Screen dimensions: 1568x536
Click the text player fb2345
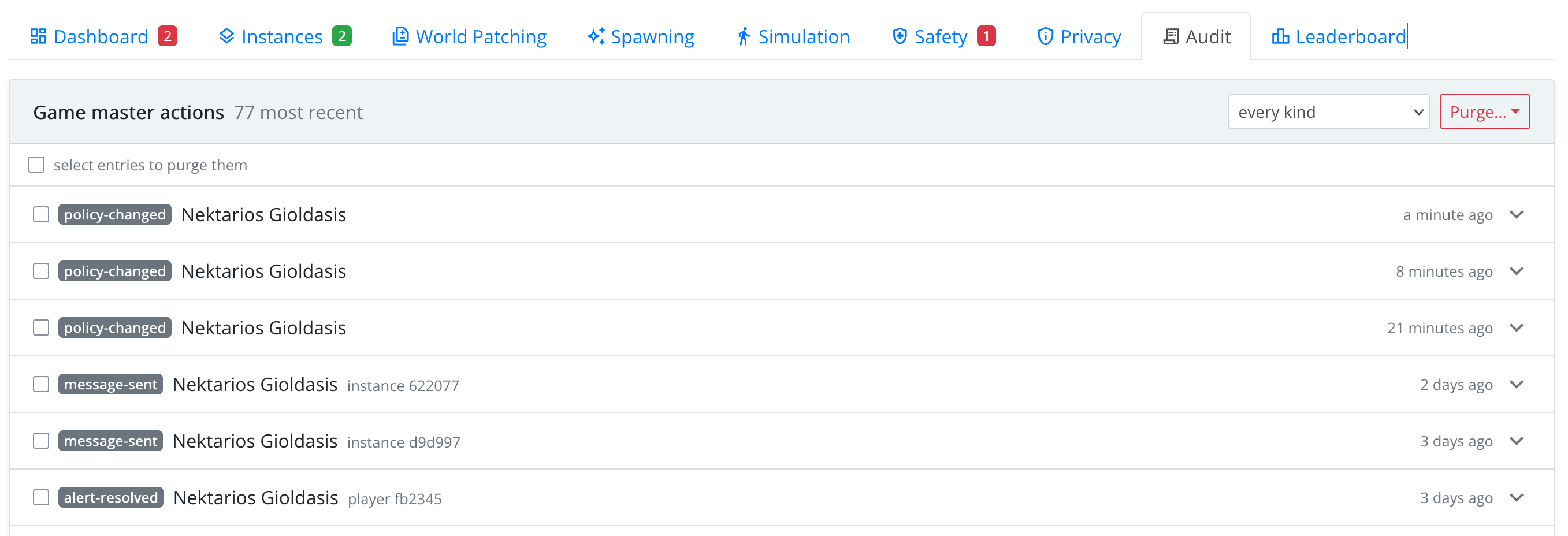pyautogui.click(x=395, y=499)
